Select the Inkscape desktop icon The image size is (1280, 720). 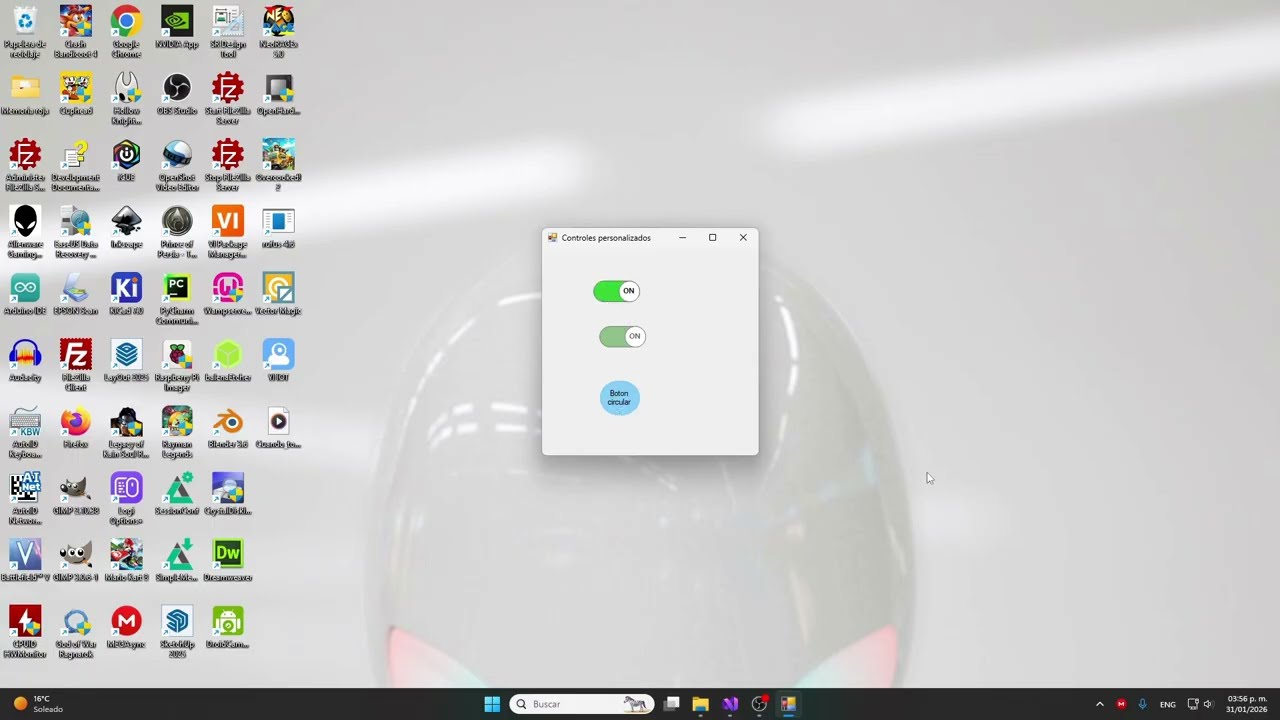tap(126, 228)
